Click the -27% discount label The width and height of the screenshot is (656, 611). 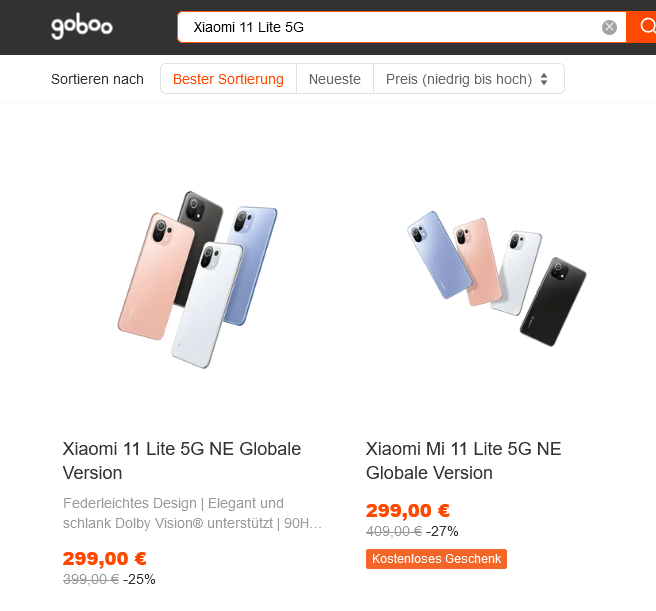tap(442, 531)
